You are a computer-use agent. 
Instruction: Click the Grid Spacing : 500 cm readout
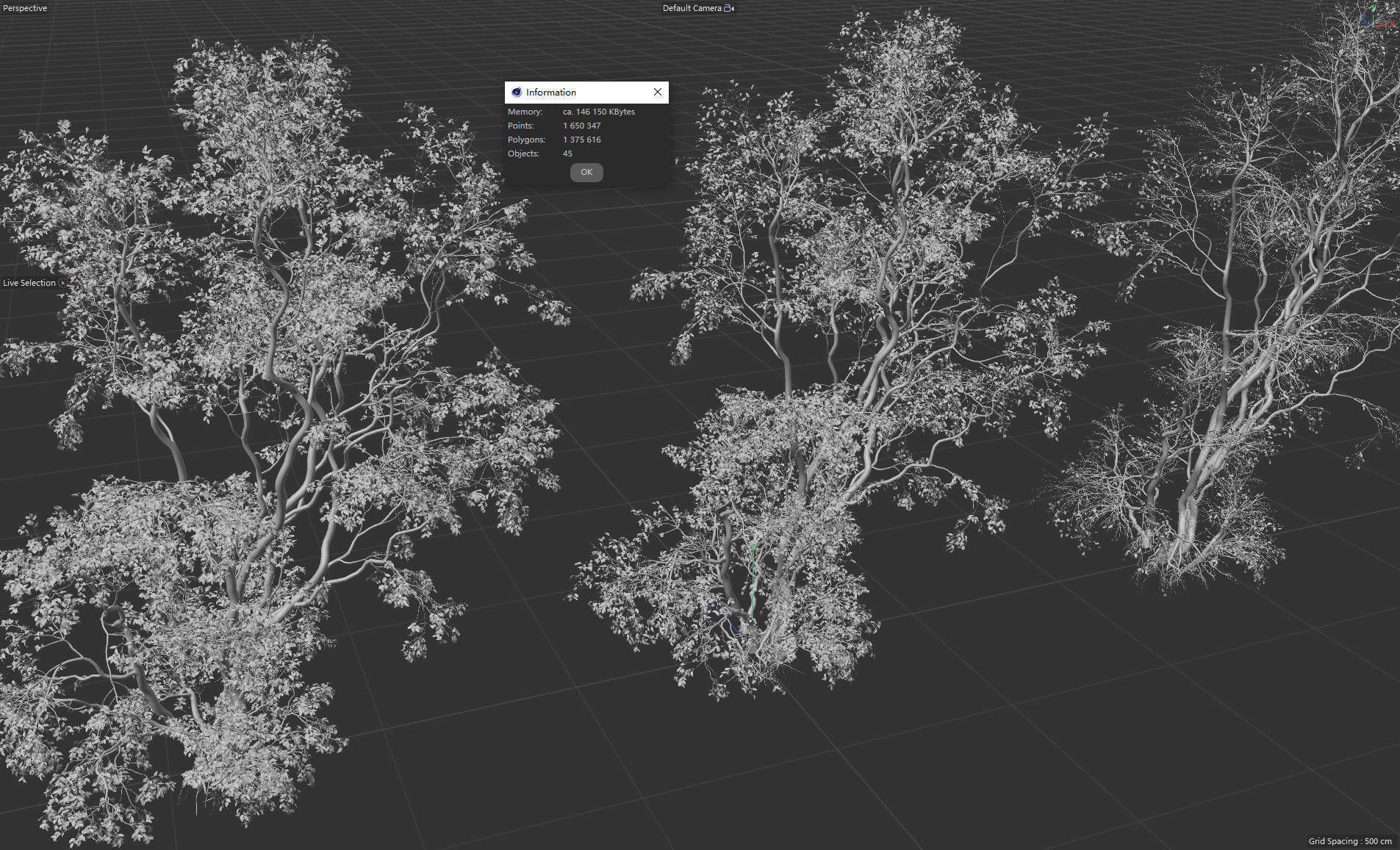click(x=1350, y=841)
